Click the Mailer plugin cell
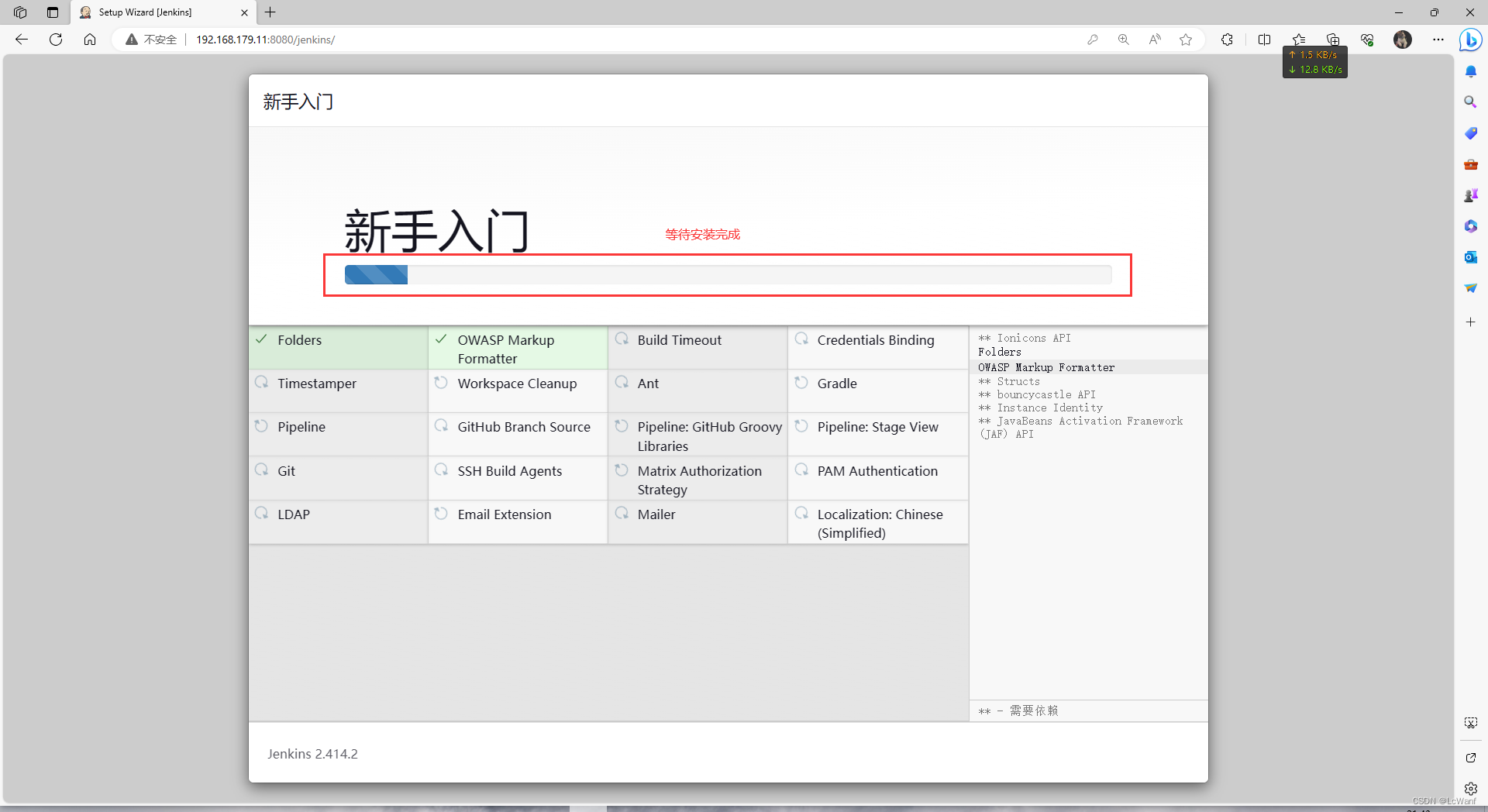The width and height of the screenshot is (1488, 812). click(698, 522)
